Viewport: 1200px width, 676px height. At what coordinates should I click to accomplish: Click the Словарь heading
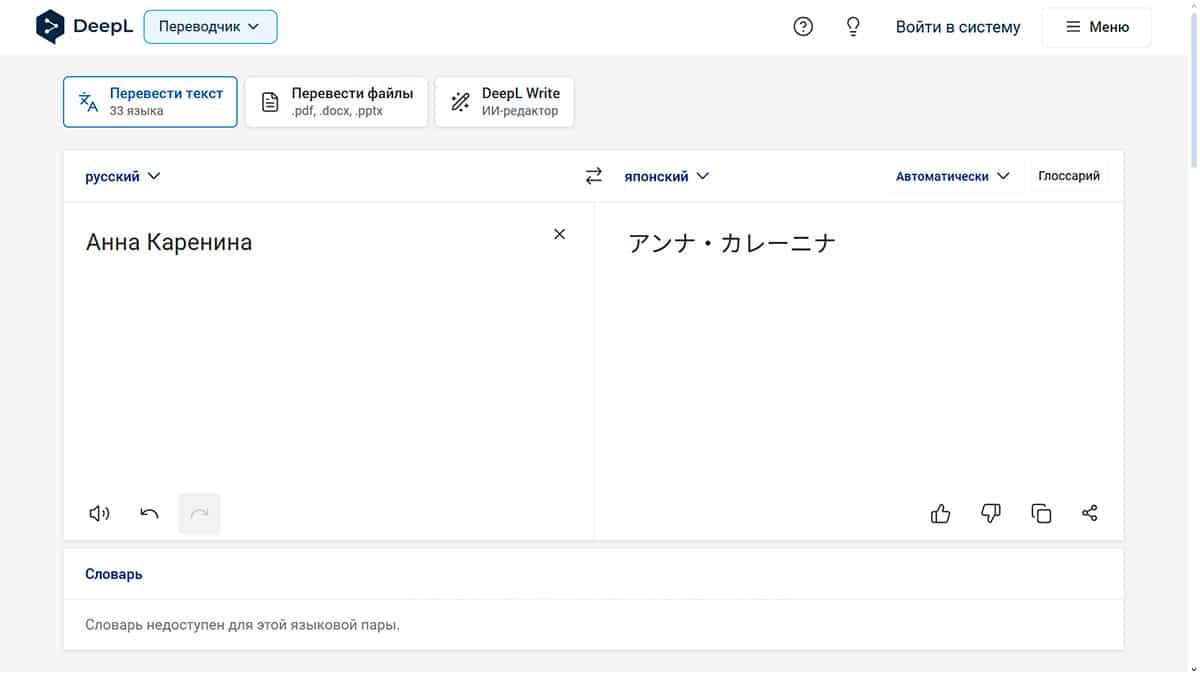(114, 574)
